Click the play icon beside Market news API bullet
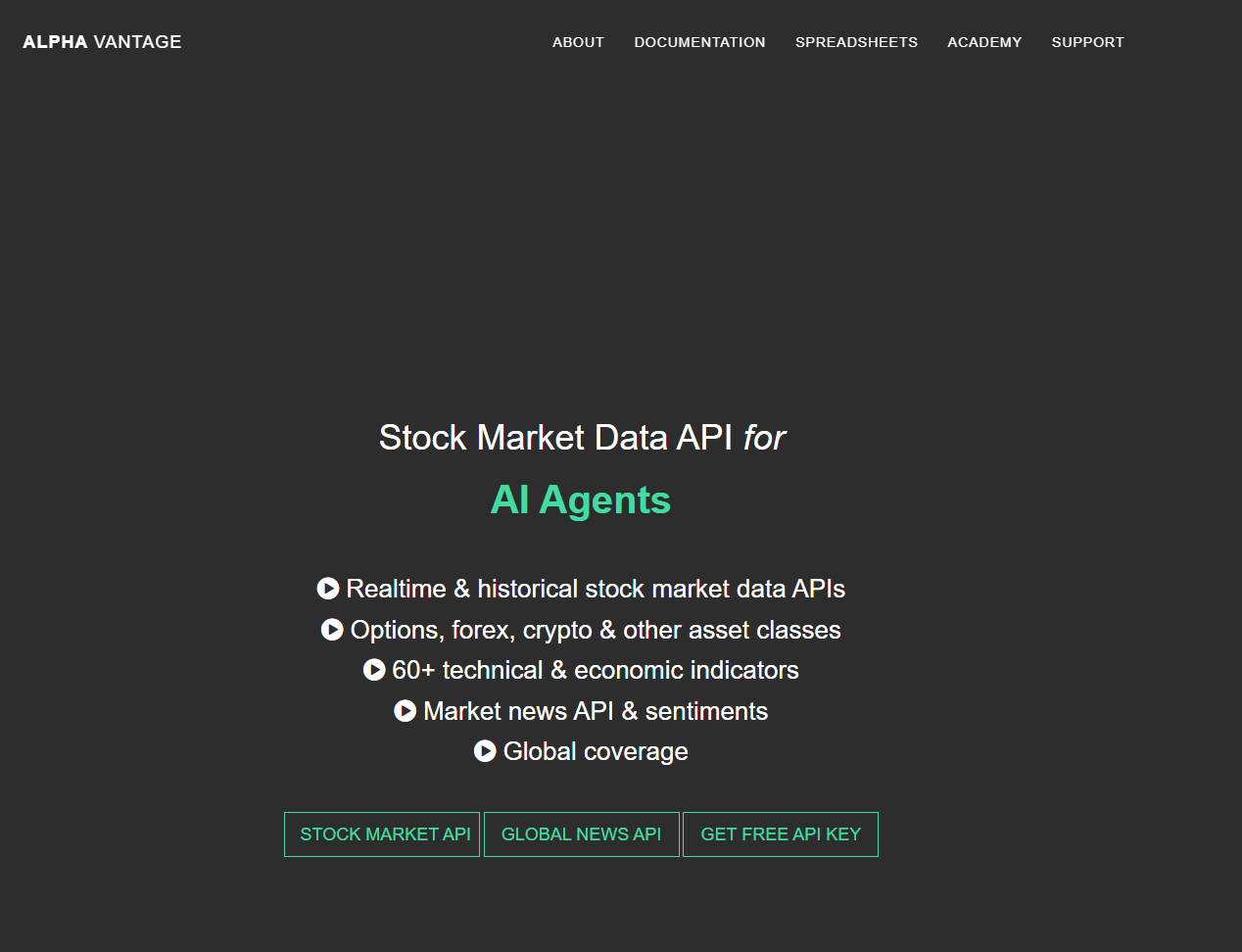This screenshot has width=1242, height=952. click(404, 711)
